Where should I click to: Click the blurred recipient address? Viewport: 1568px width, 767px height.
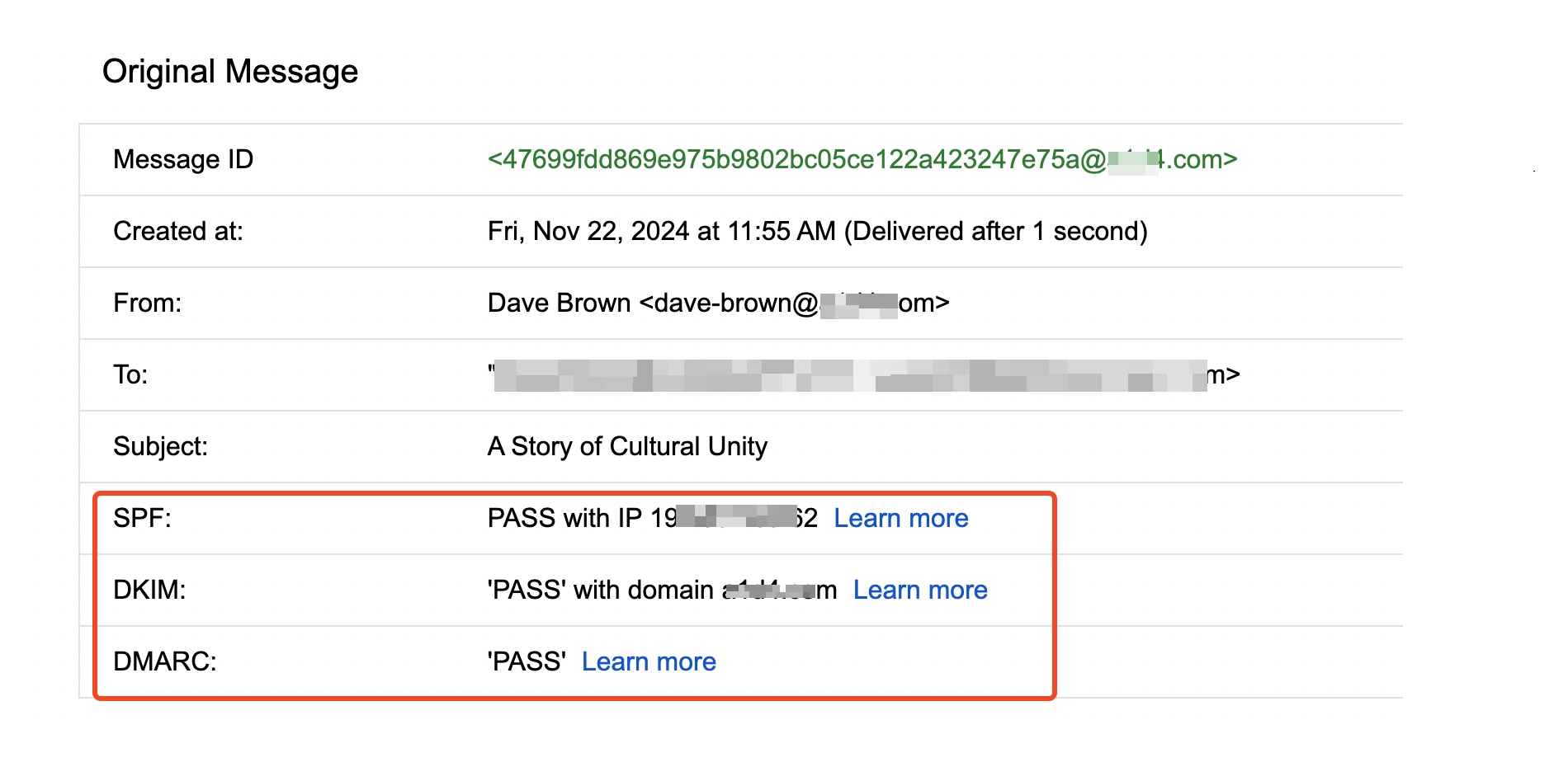click(x=862, y=375)
